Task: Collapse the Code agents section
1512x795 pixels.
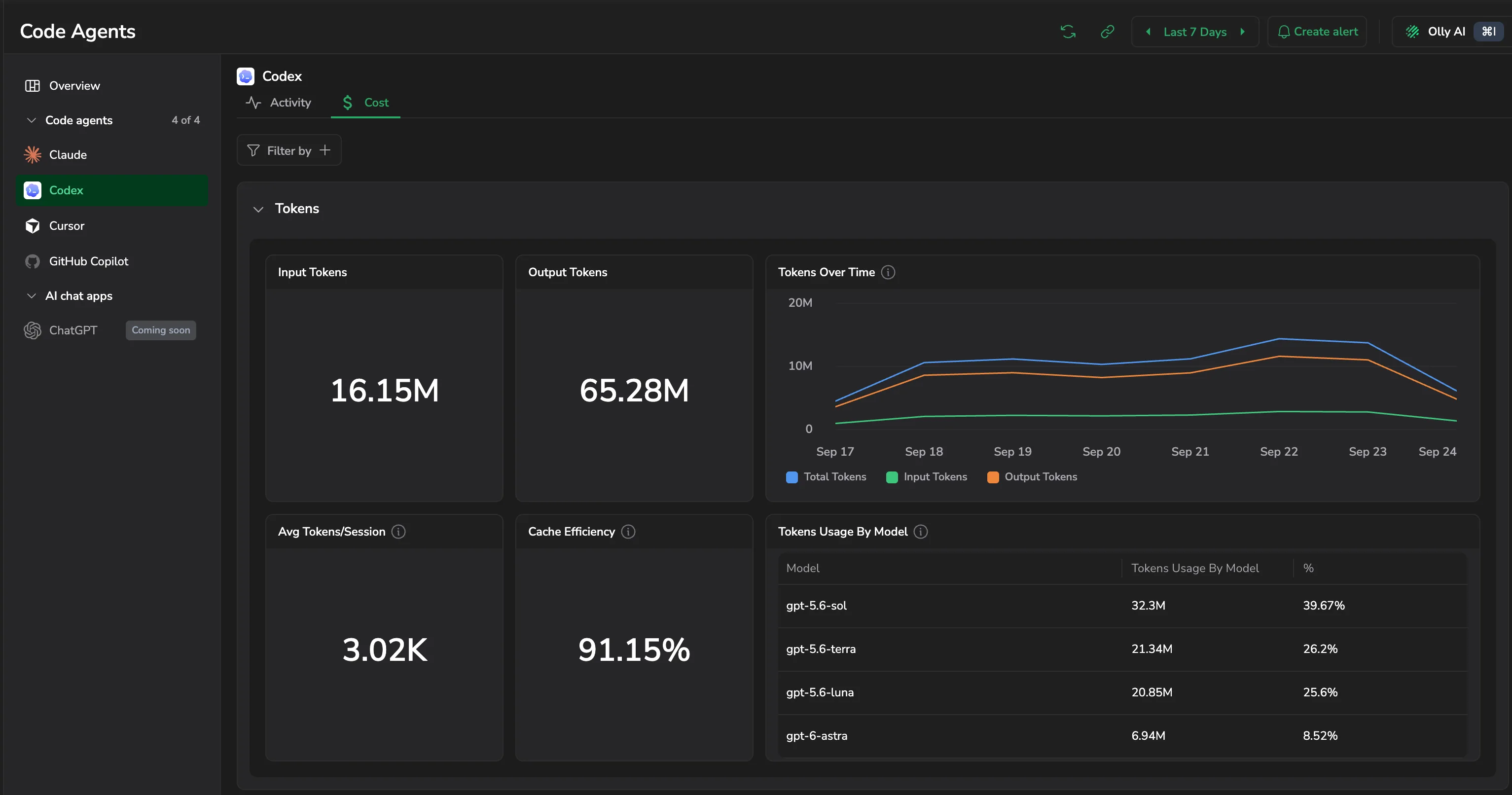Action: tap(32, 120)
